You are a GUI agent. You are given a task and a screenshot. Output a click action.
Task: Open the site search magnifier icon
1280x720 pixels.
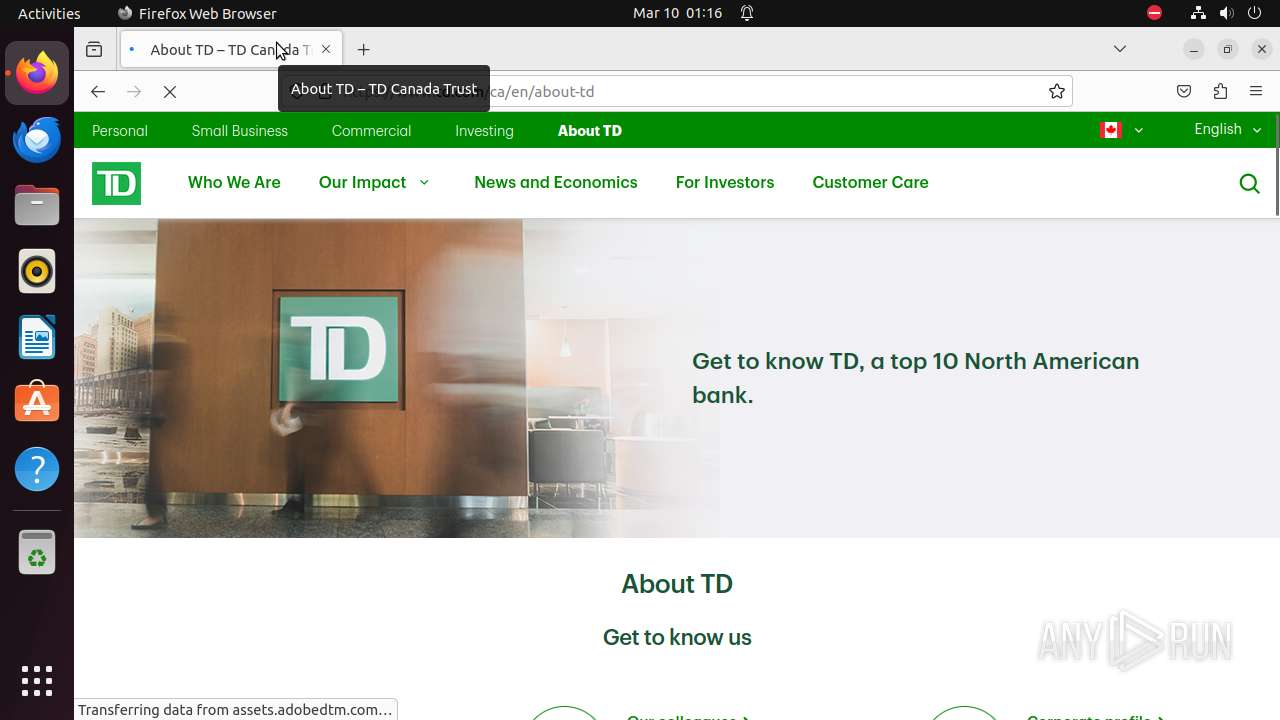[1249, 183]
